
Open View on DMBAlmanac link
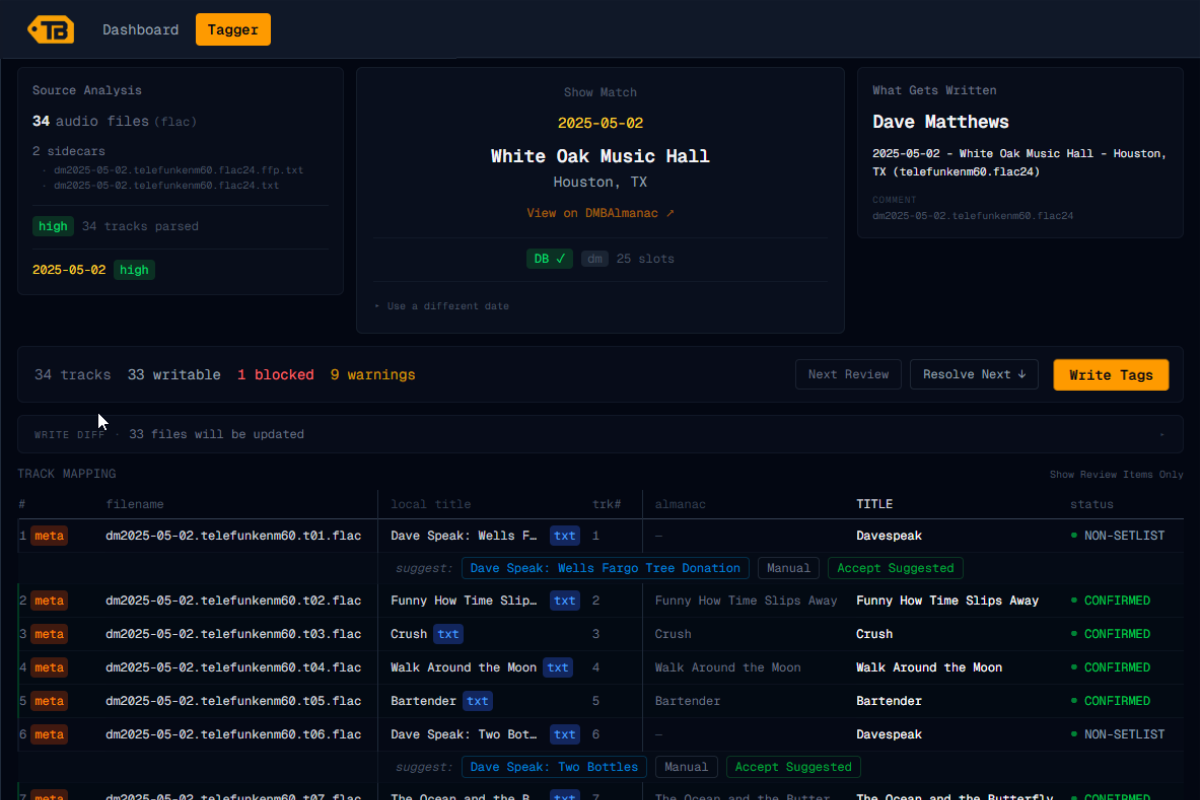pos(600,213)
